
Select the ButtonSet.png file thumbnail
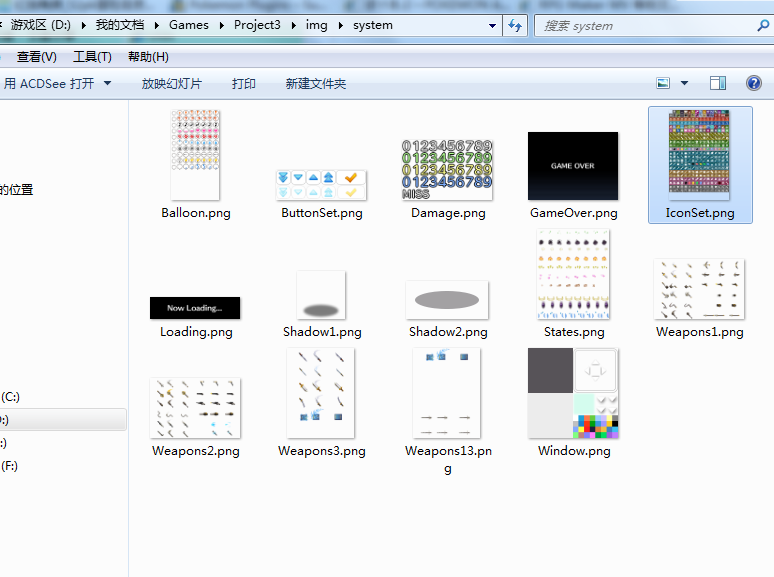point(321,185)
